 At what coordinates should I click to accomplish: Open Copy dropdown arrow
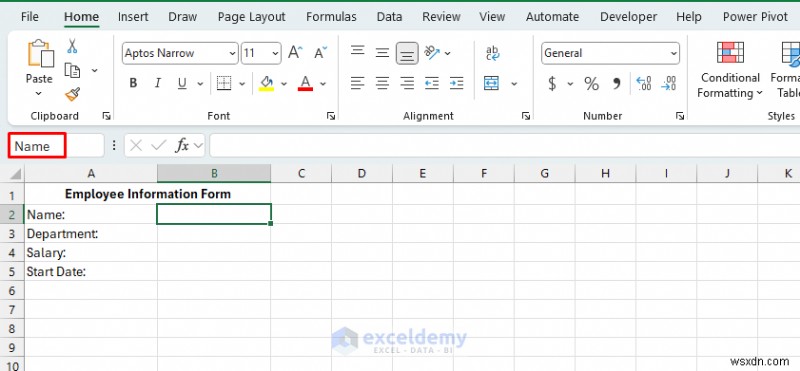pos(94,70)
